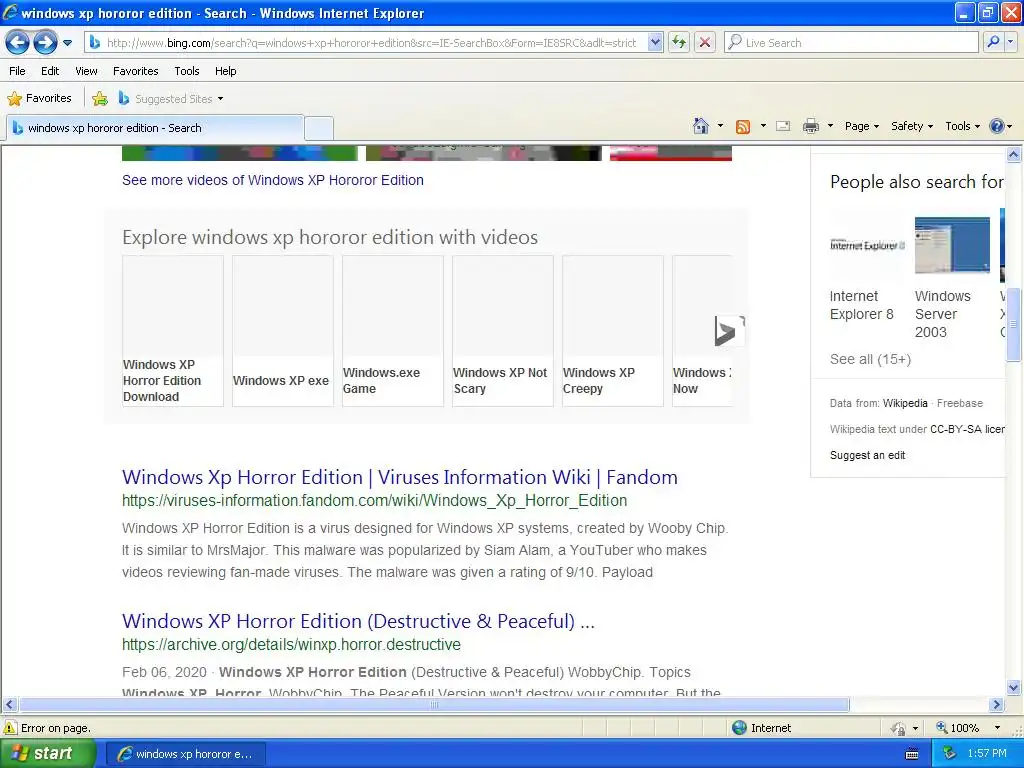Open the View menu

point(86,71)
